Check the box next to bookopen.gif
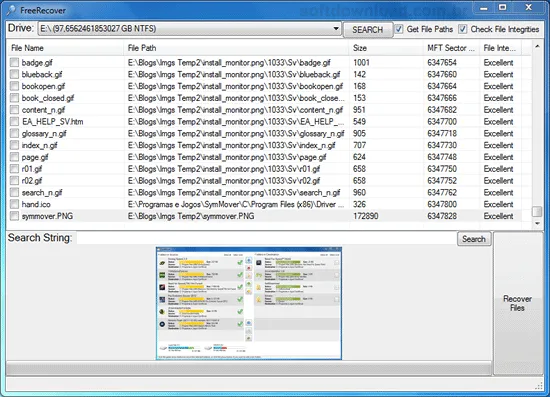Screen dimensions: 550x397 (x=14, y=86)
